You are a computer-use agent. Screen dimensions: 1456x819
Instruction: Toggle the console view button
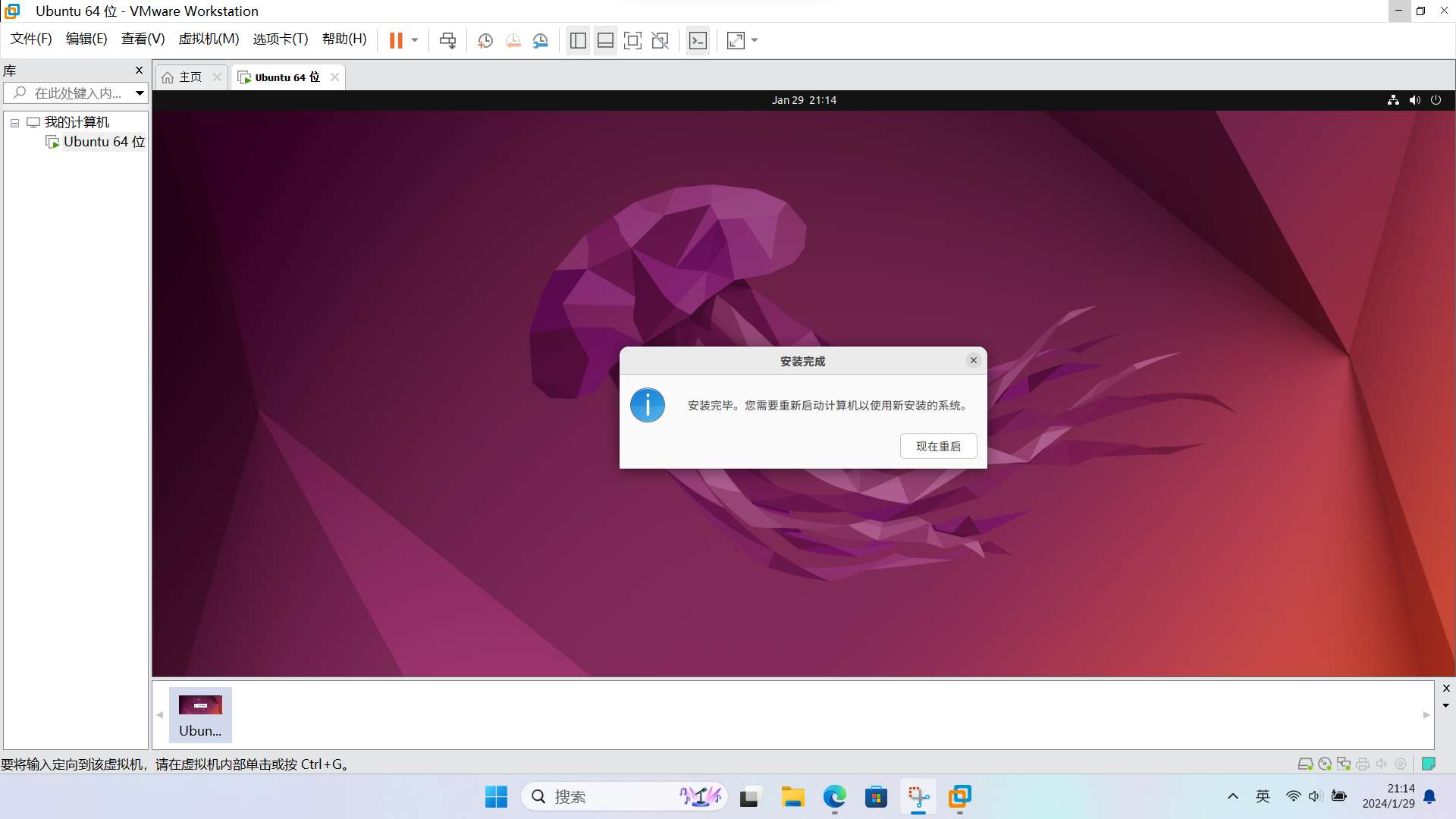(x=698, y=40)
